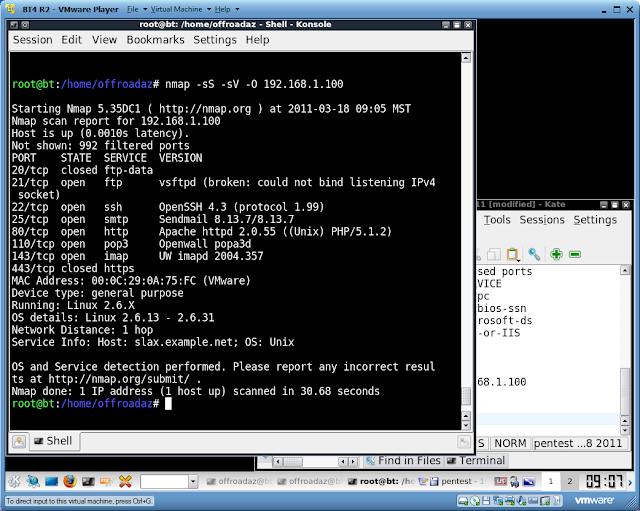Open Kate's Settings menu
The height and width of the screenshot is (511, 640).
coord(595,220)
